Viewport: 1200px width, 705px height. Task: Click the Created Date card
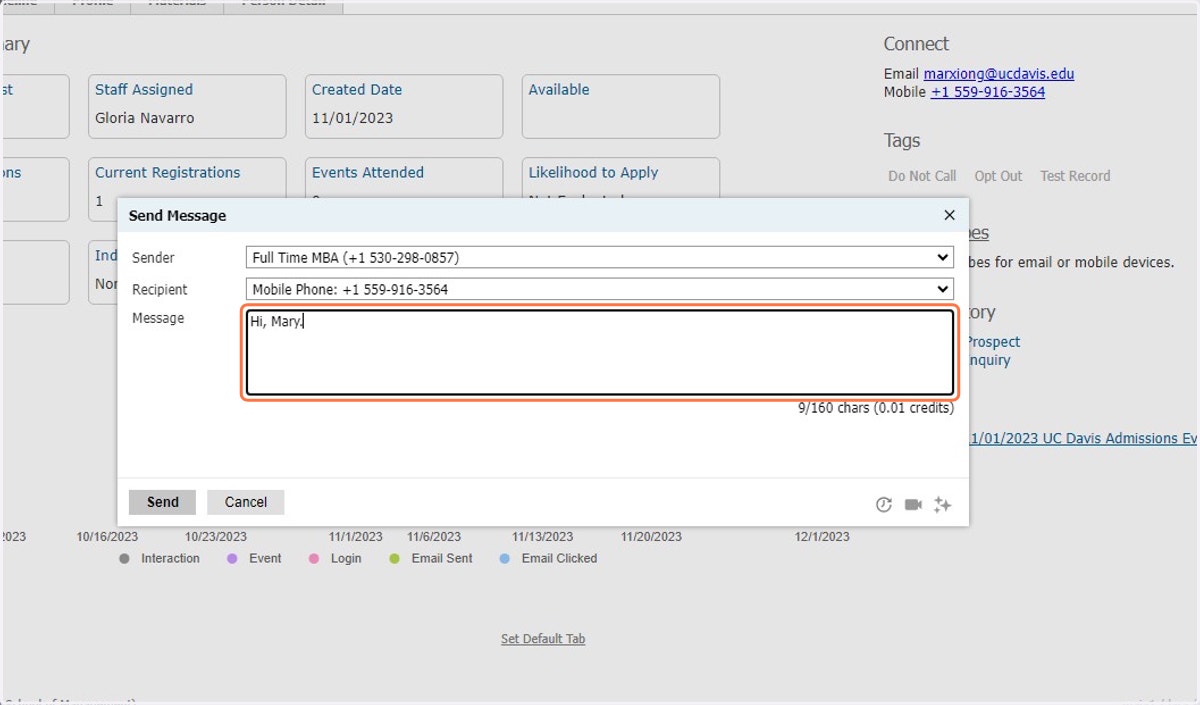tap(404, 106)
